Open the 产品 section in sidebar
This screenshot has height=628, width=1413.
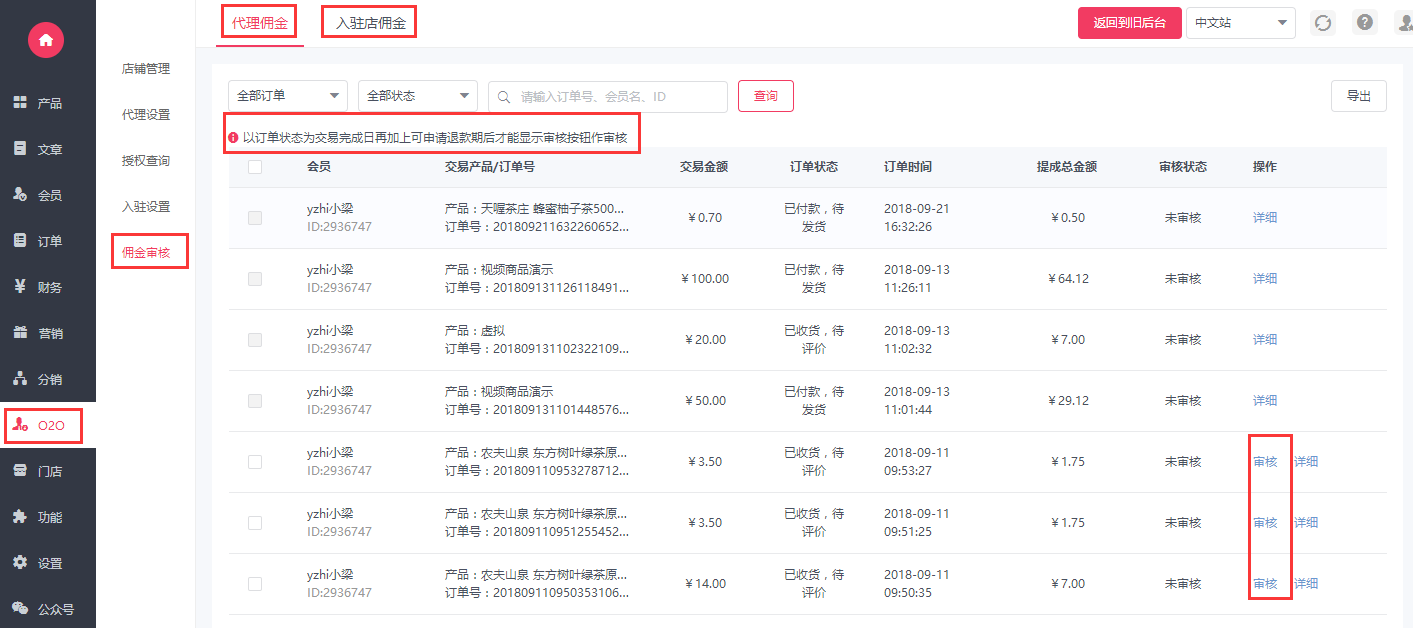click(38, 103)
